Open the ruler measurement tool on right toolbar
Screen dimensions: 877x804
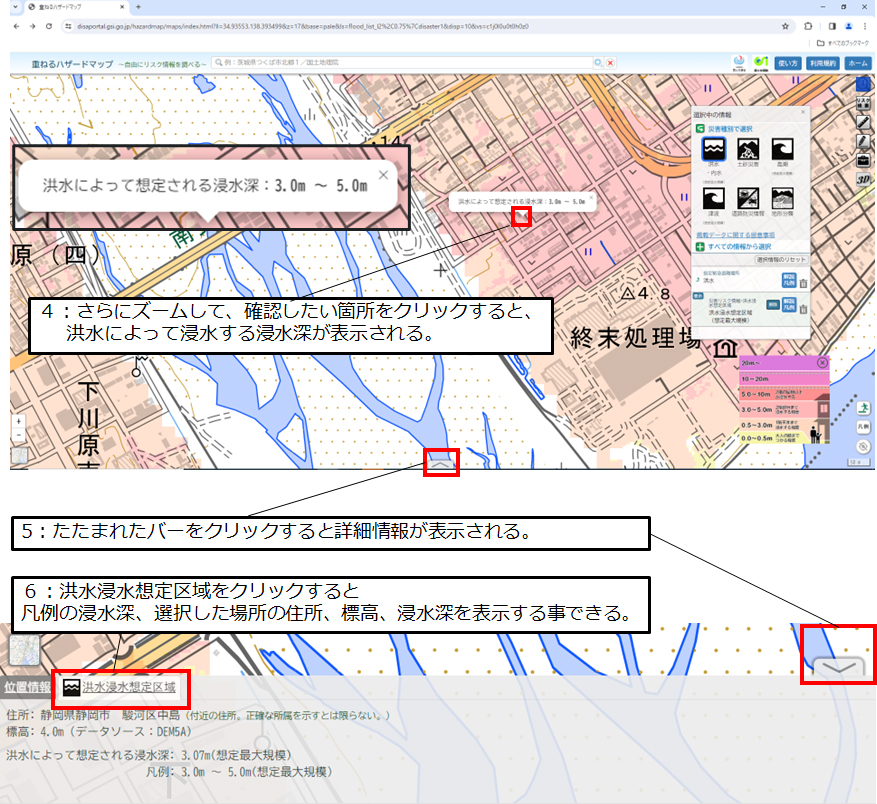(x=864, y=122)
